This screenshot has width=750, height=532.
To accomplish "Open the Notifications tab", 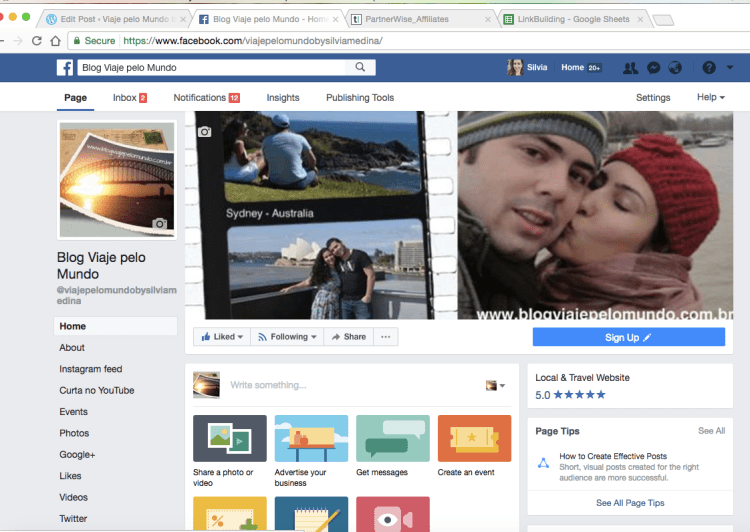I will [206, 98].
